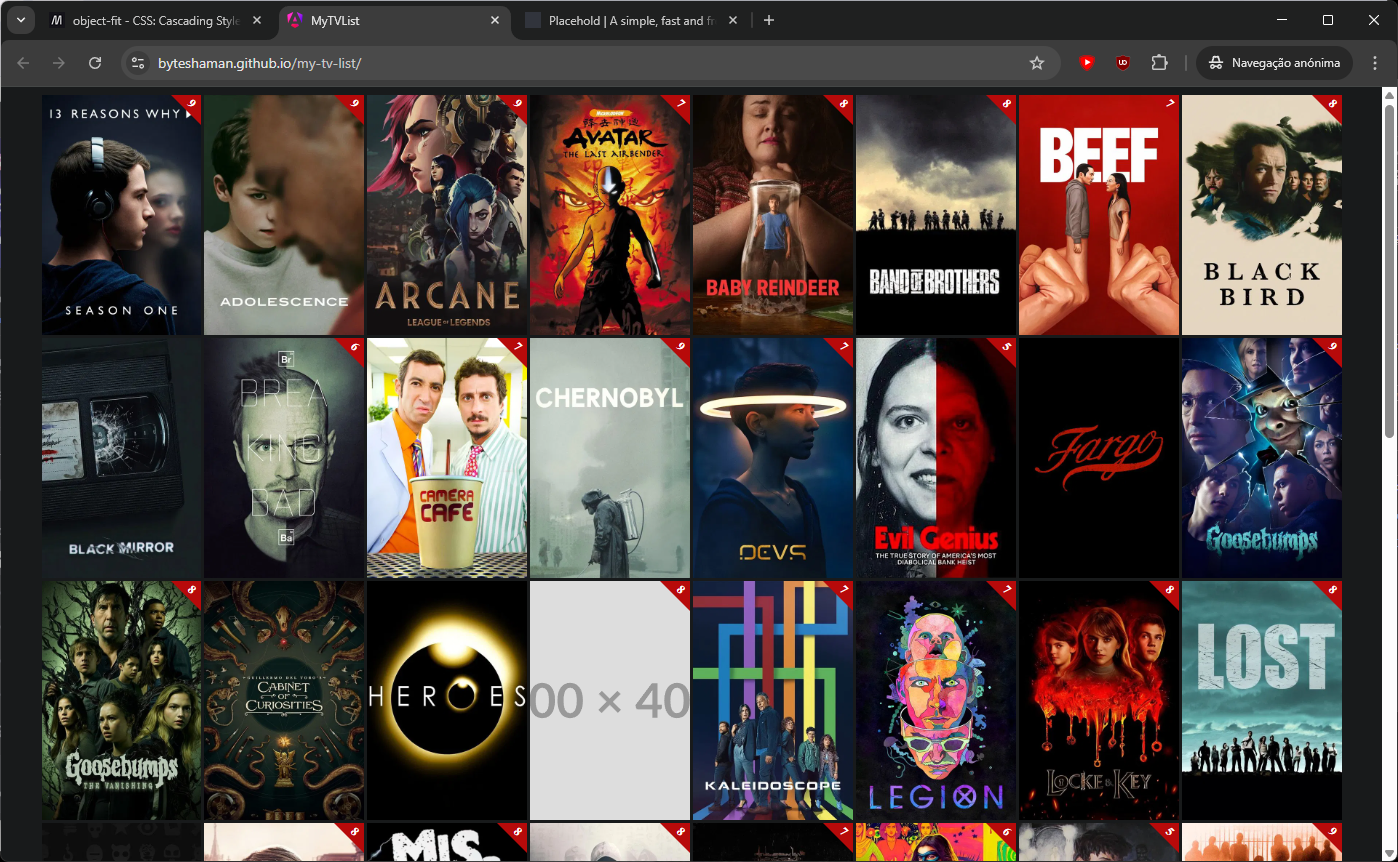The height and width of the screenshot is (862, 1398).
Task: Select the MyTVList tab
Action: [x=394, y=20]
